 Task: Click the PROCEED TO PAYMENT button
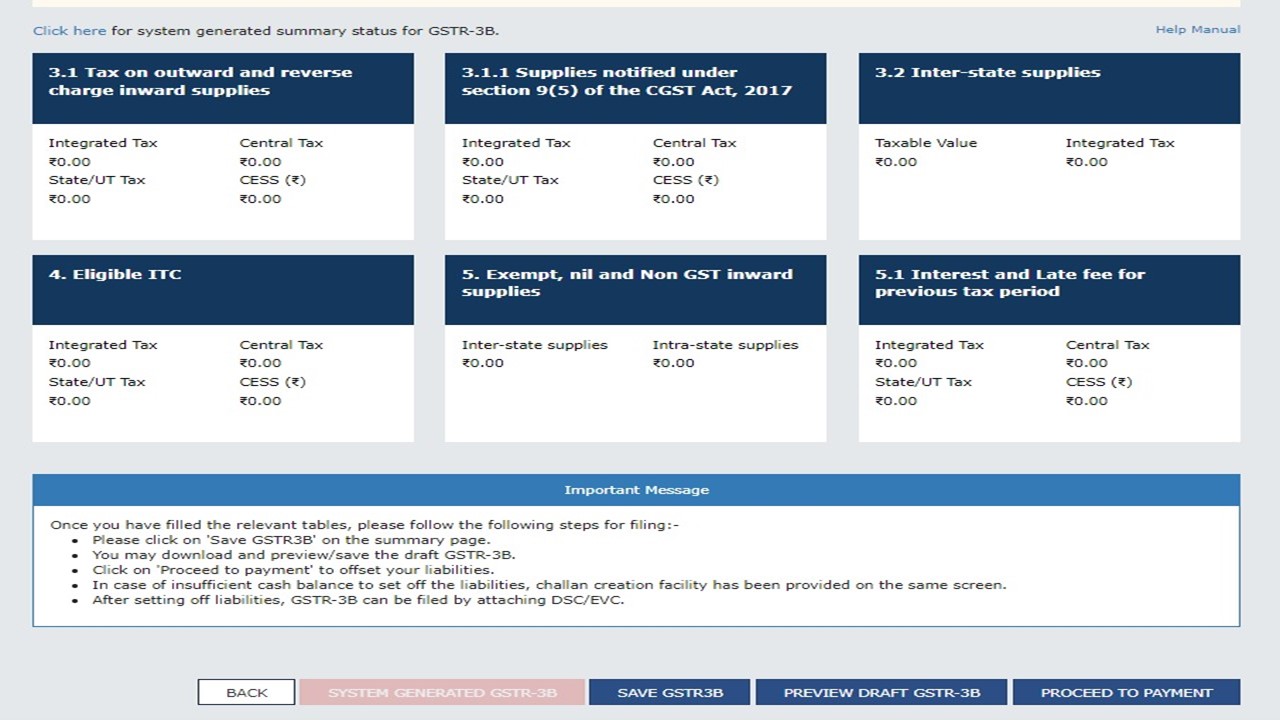pos(1127,692)
